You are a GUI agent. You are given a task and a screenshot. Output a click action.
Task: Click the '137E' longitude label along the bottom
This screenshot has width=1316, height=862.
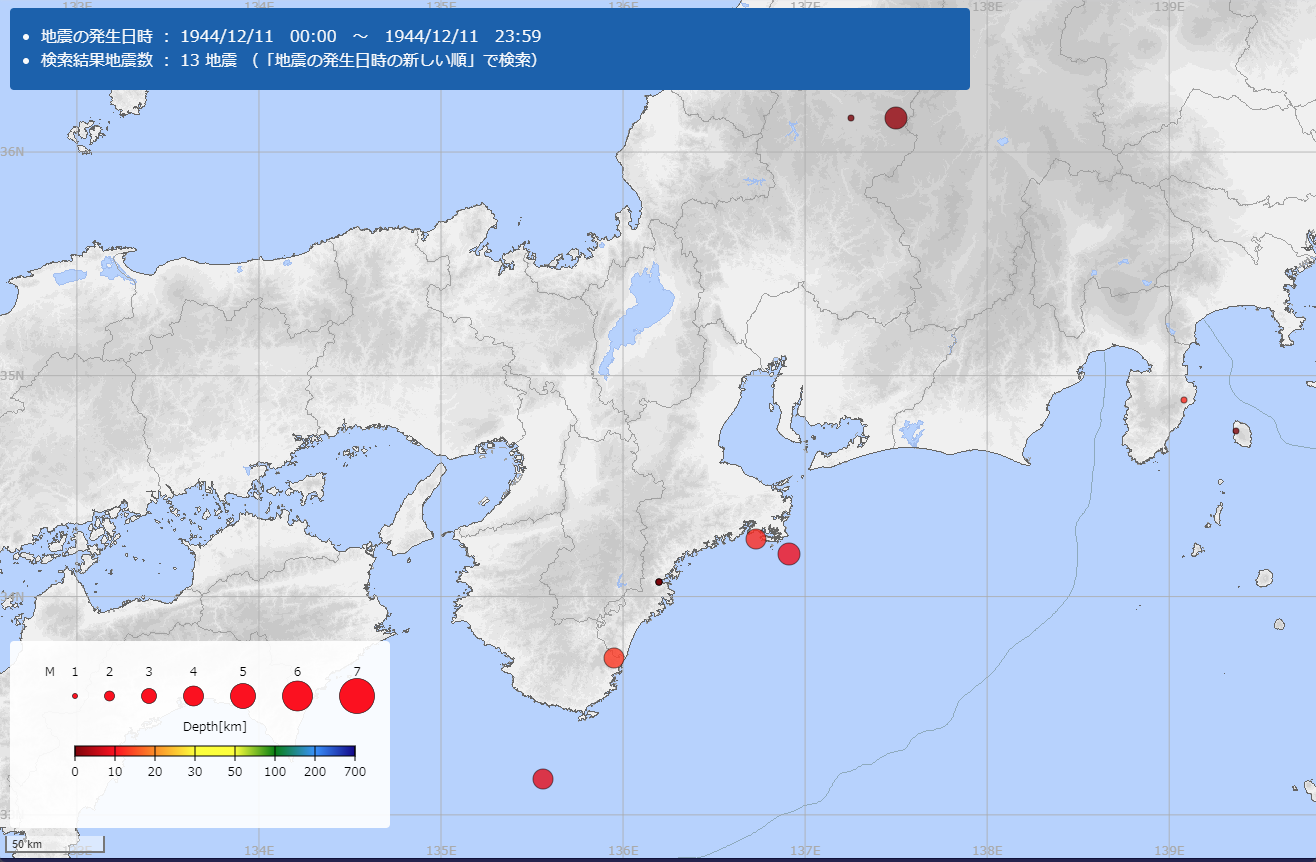805,851
